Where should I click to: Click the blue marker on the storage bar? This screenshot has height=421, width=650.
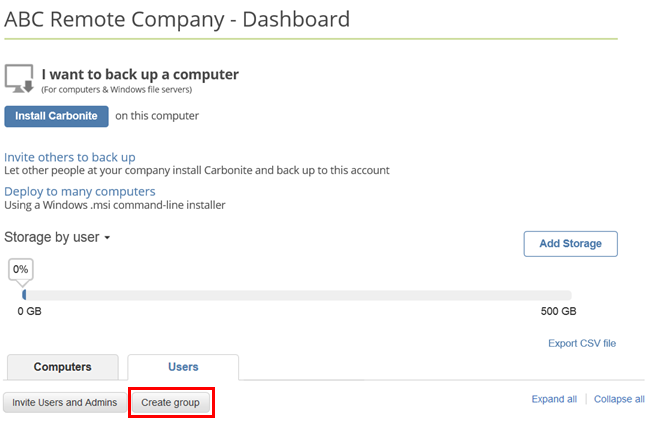click(23, 295)
